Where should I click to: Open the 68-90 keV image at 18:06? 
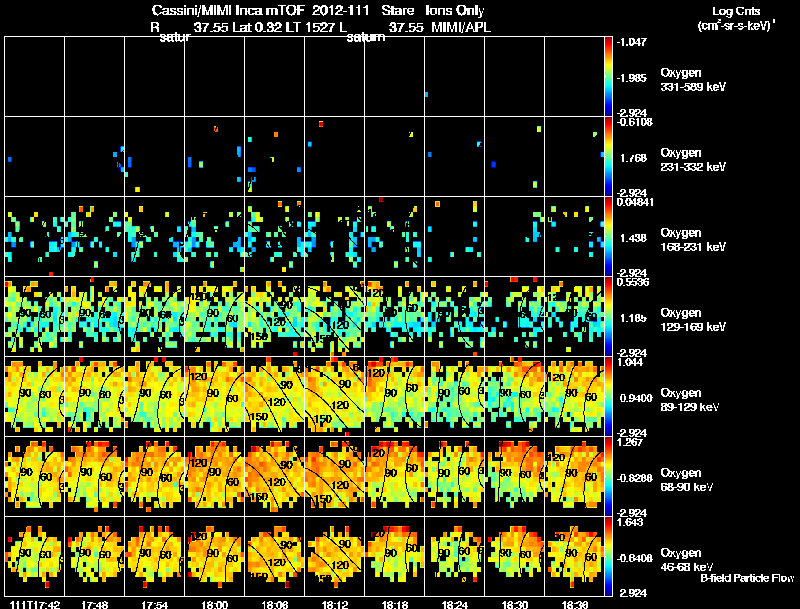click(274, 476)
